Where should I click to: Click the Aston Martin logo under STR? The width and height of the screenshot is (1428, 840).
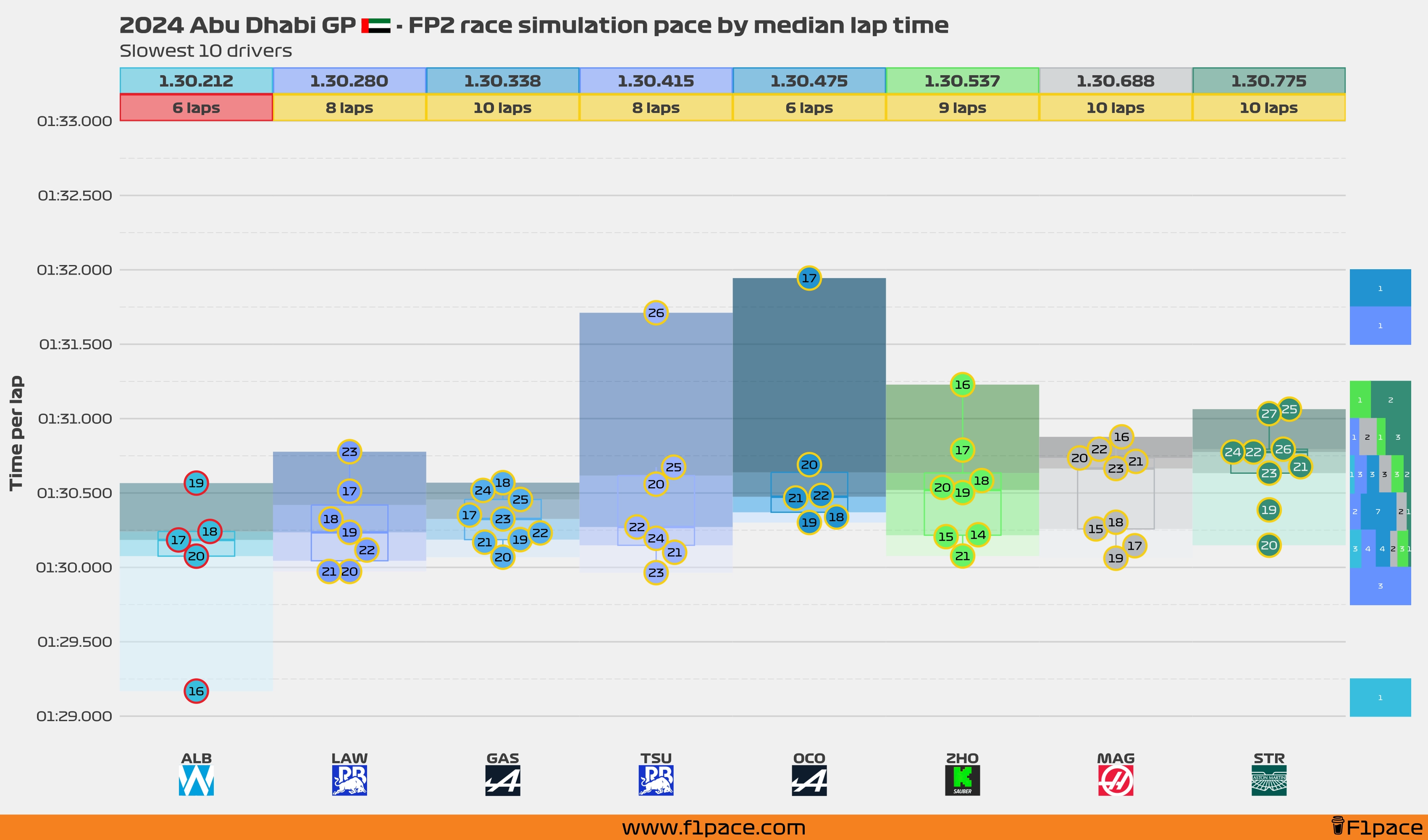1269,780
